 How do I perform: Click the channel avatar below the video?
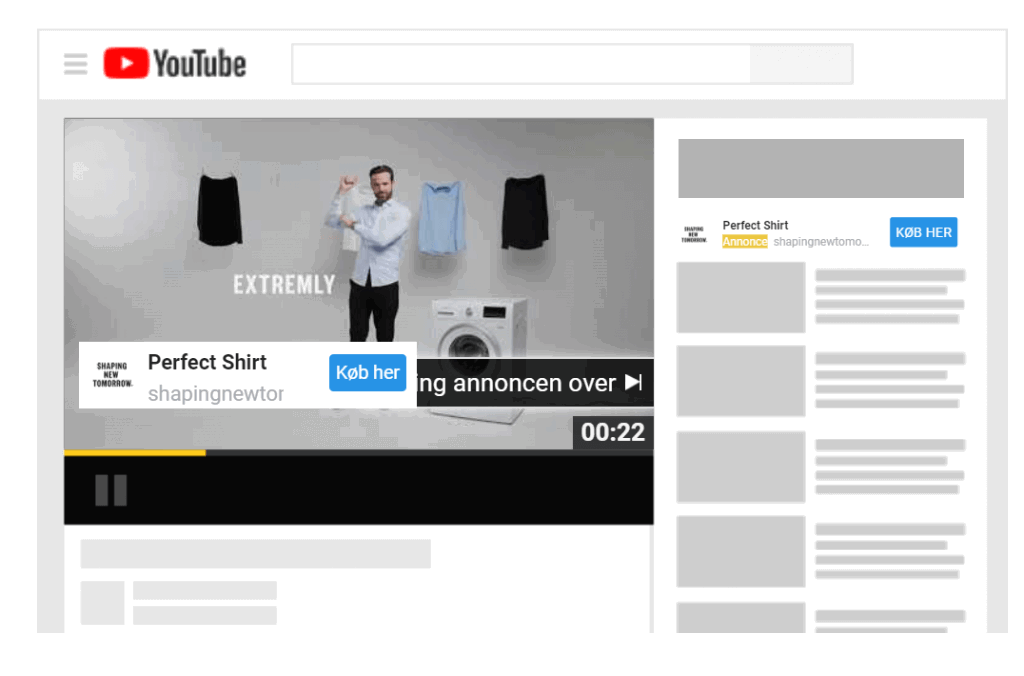point(102,602)
